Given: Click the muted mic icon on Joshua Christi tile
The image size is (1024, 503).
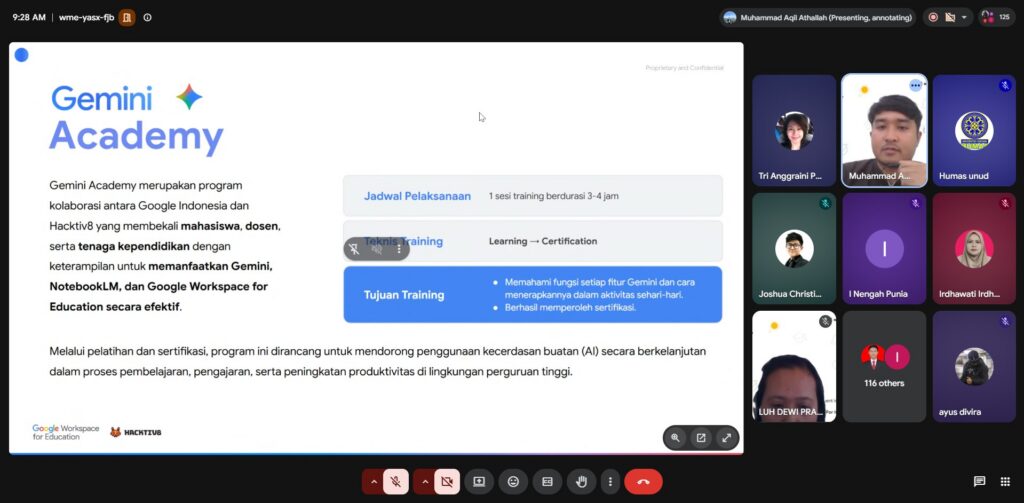Looking at the screenshot, I should click(825, 203).
